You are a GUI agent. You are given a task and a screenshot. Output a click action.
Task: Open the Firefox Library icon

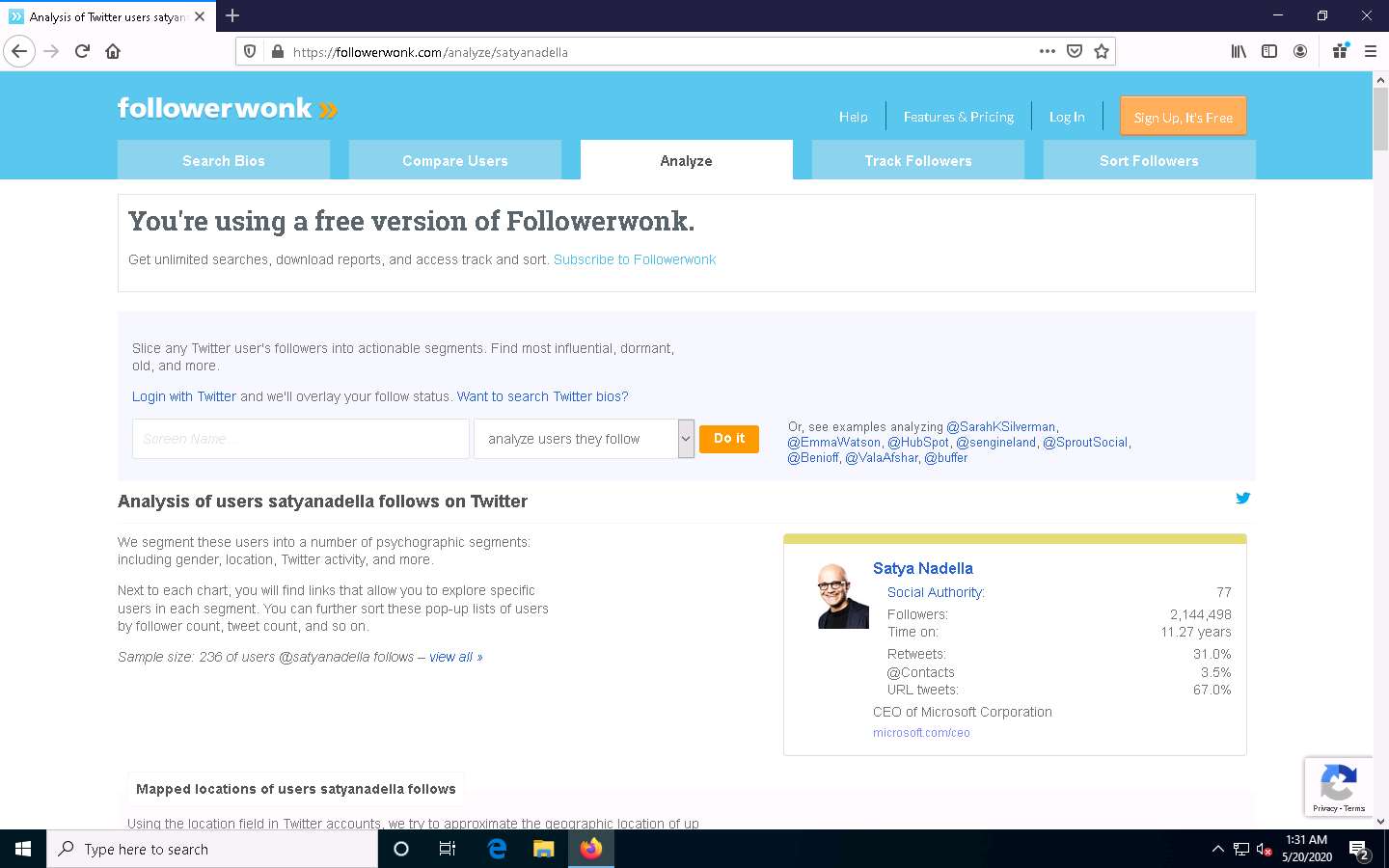pos(1239,51)
